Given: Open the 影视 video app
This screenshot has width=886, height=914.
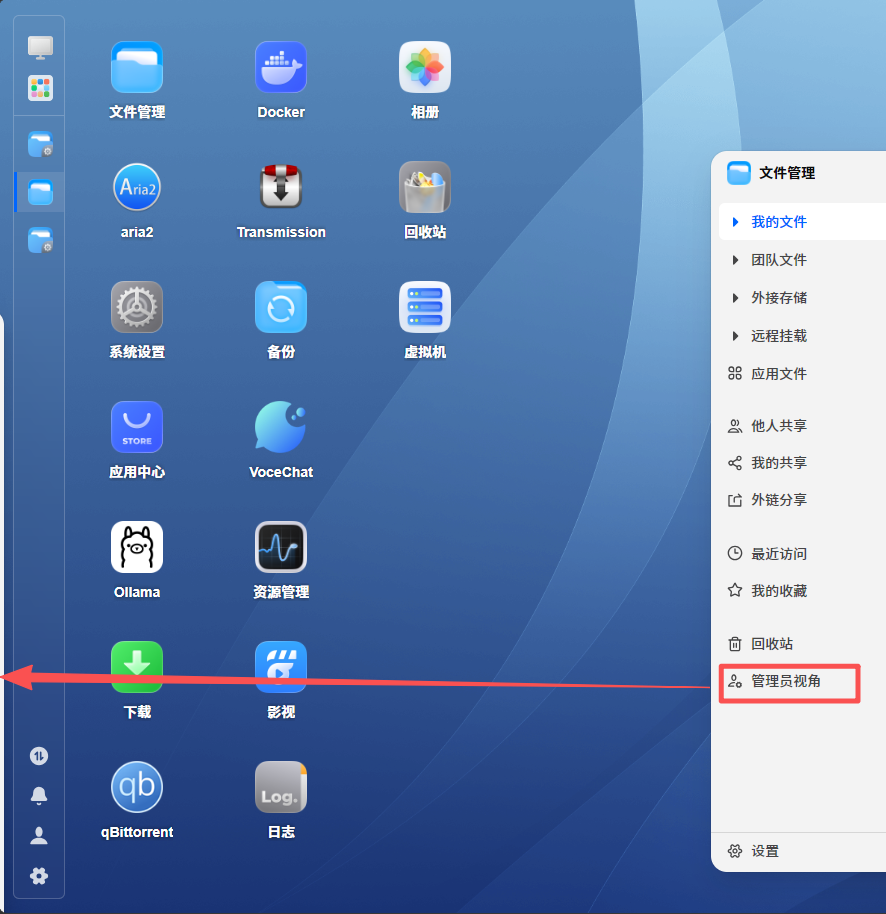Looking at the screenshot, I should tap(281, 667).
